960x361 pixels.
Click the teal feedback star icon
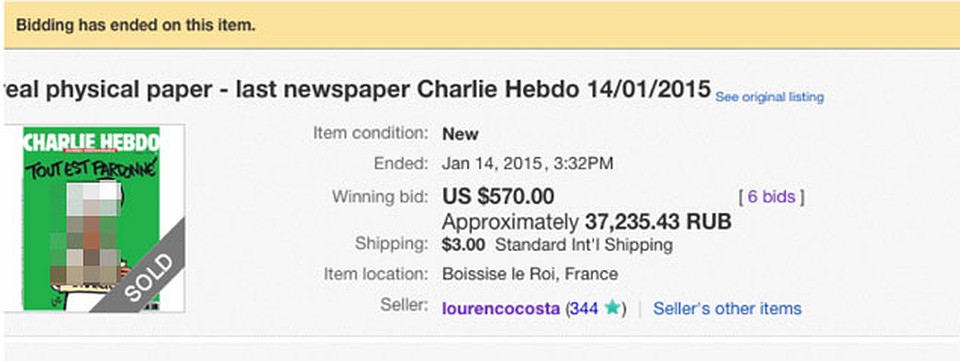coord(612,308)
